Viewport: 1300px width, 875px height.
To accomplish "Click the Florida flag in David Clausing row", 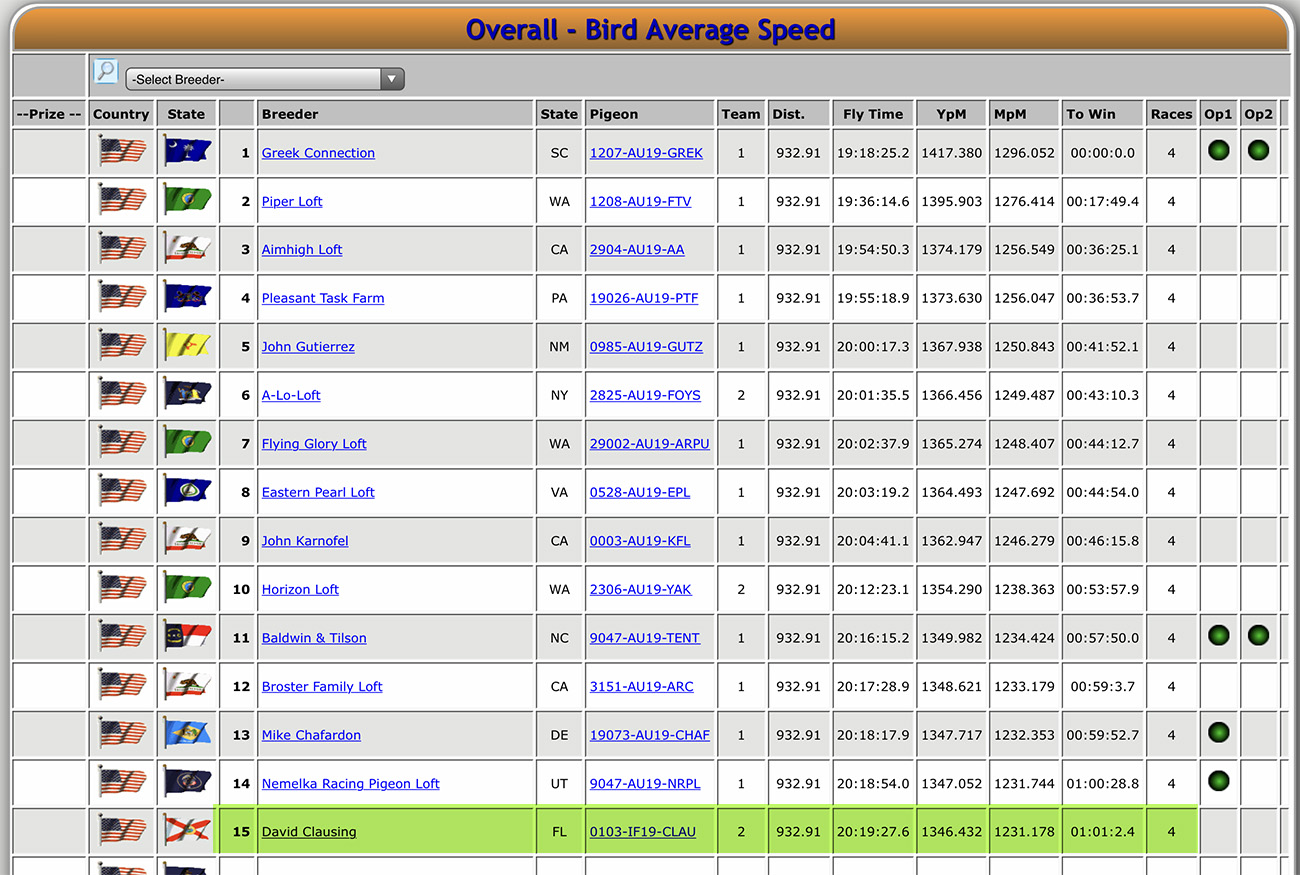I will 187,831.
